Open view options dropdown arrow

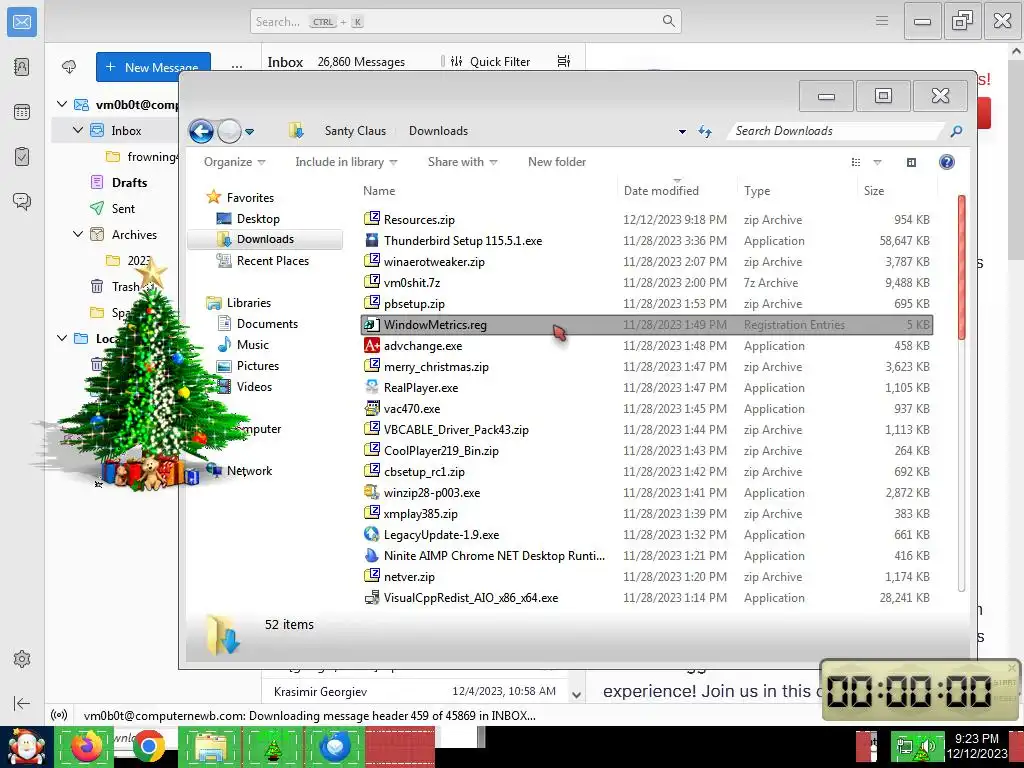pos(877,162)
